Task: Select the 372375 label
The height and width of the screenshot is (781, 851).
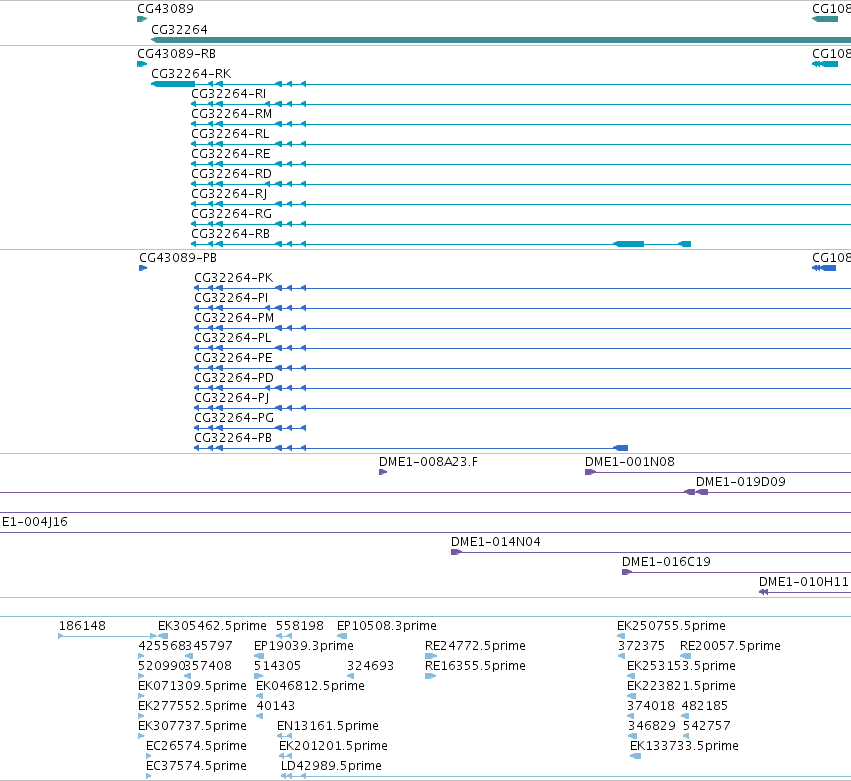Action: (x=642, y=646)
